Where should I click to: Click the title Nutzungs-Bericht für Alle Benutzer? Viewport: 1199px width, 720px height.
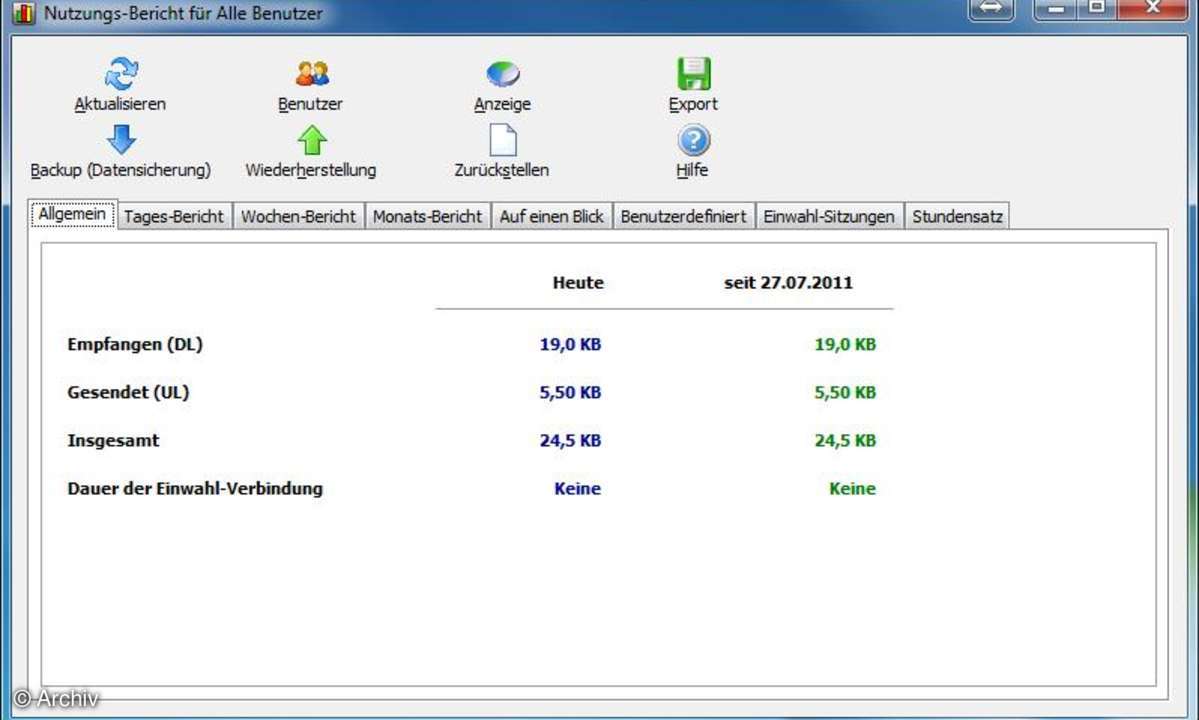tap(184, 13)
